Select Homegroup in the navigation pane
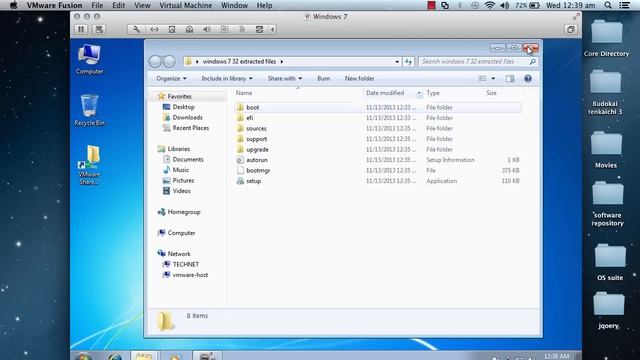 [x=184, y=212]
